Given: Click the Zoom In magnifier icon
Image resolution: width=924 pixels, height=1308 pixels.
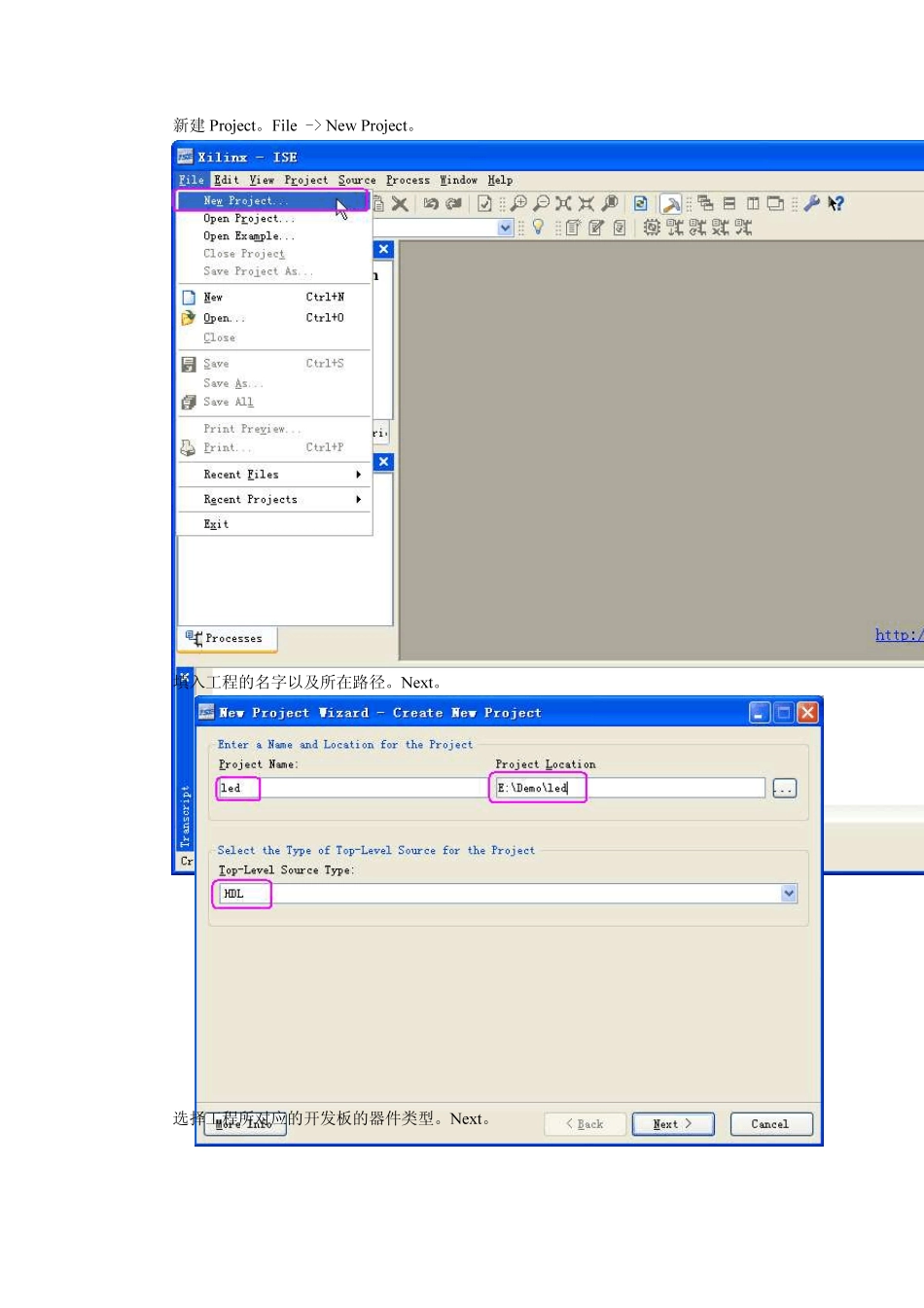Looking at the screenshot, I should tap(519, 203).
